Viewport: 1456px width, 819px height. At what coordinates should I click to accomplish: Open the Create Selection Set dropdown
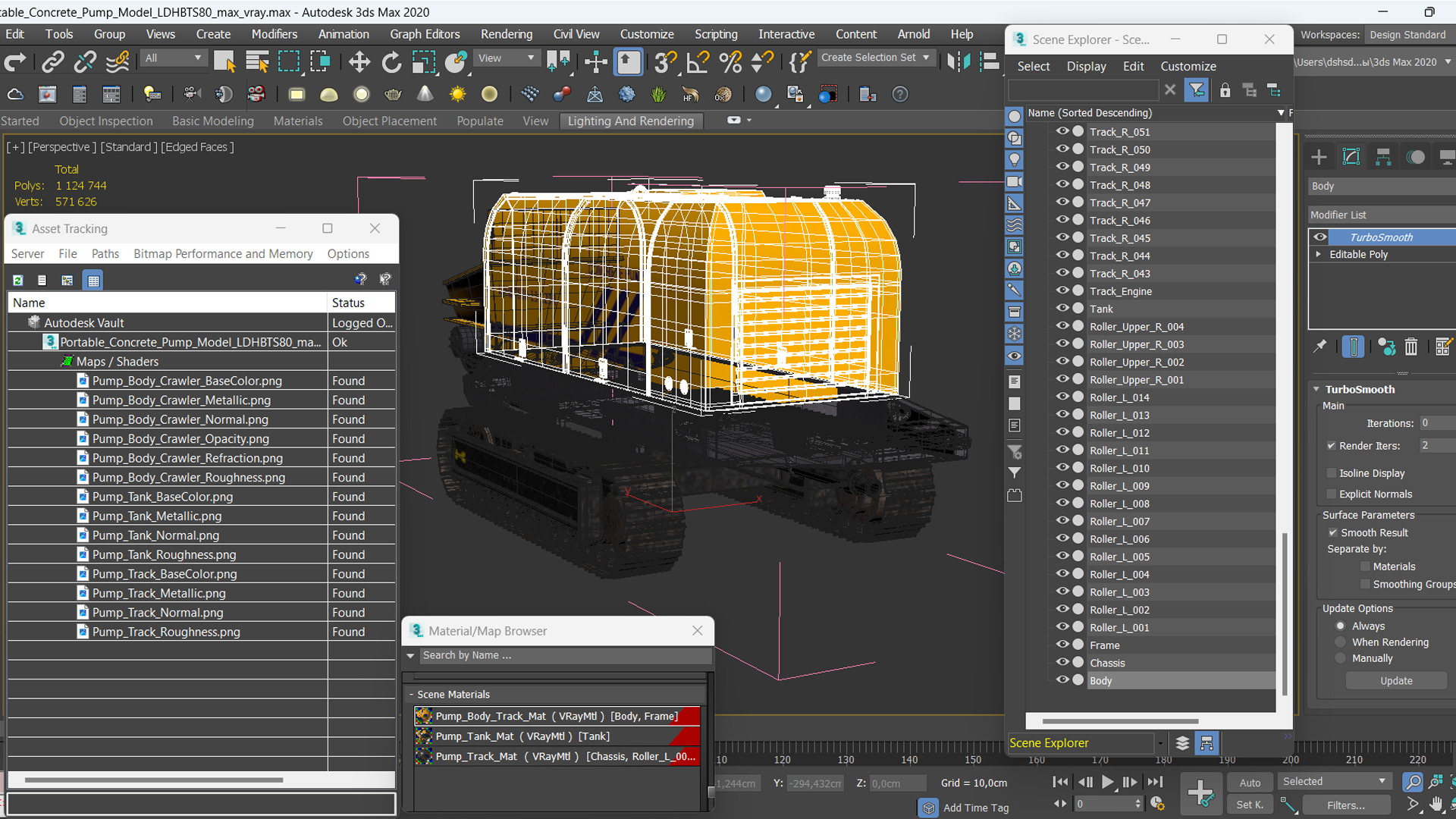click(x=875, y=58)
